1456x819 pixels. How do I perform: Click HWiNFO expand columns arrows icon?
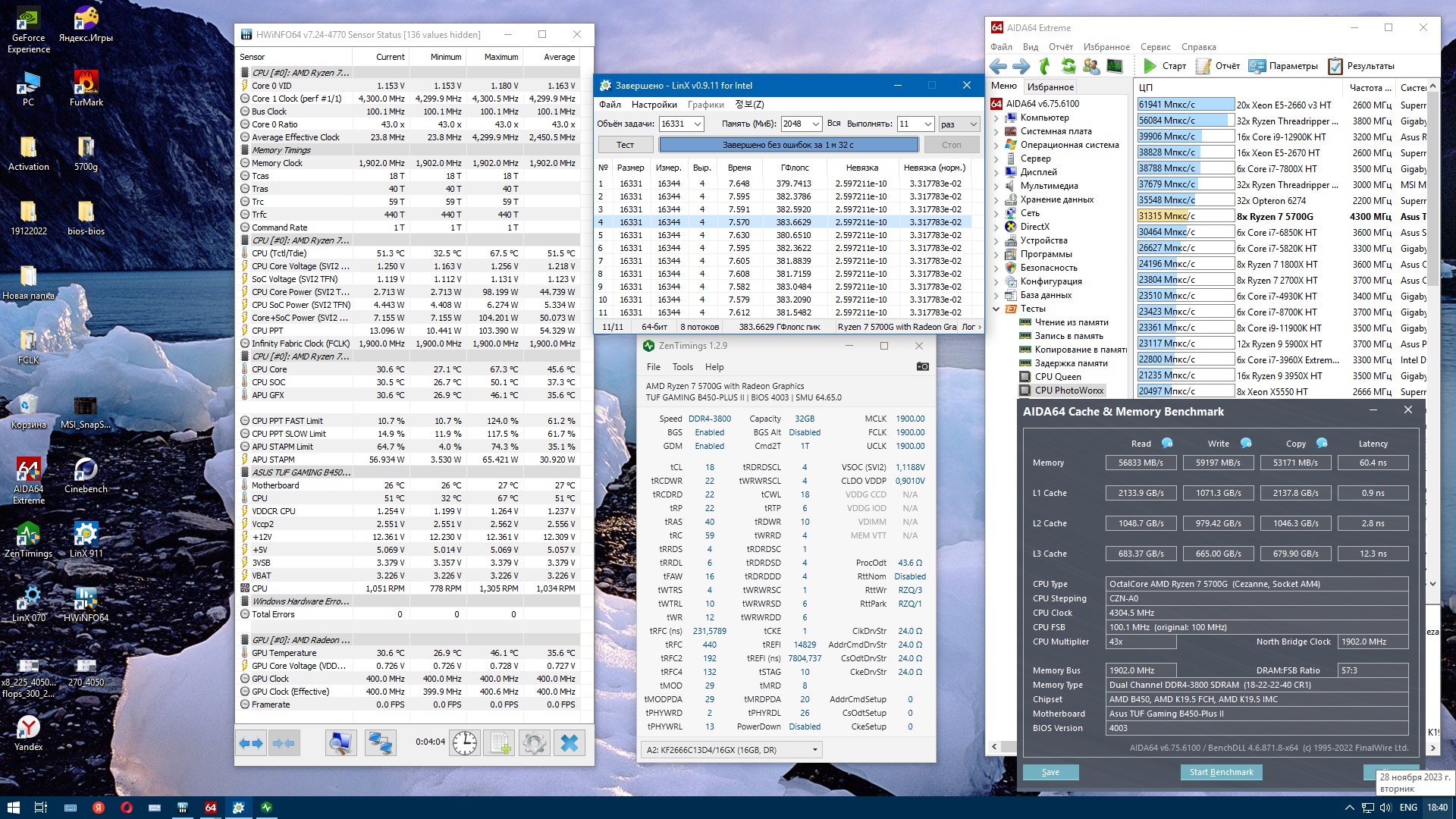251,743
